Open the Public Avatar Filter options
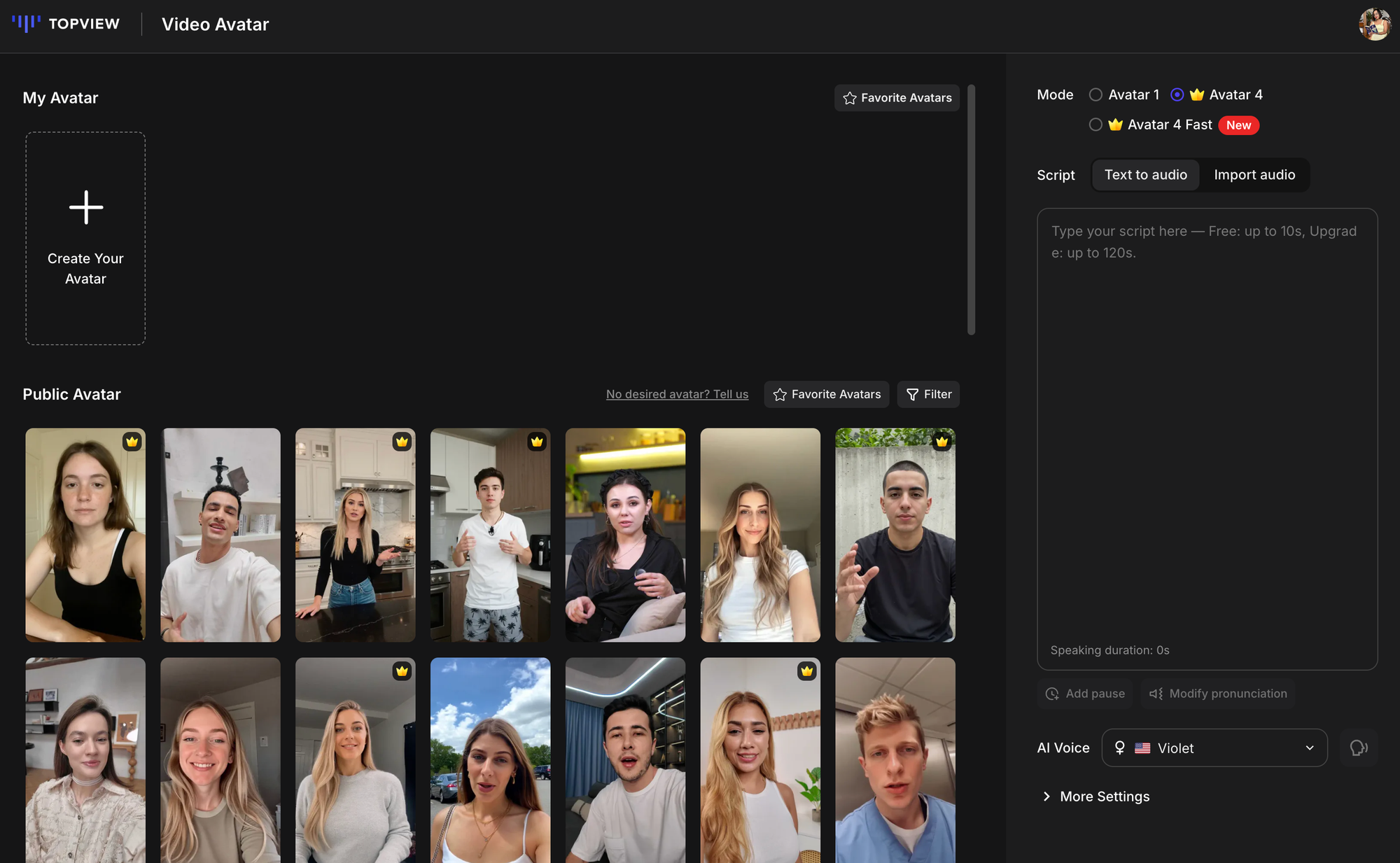This screenshot has width=1400, height=863. (928, 395)
